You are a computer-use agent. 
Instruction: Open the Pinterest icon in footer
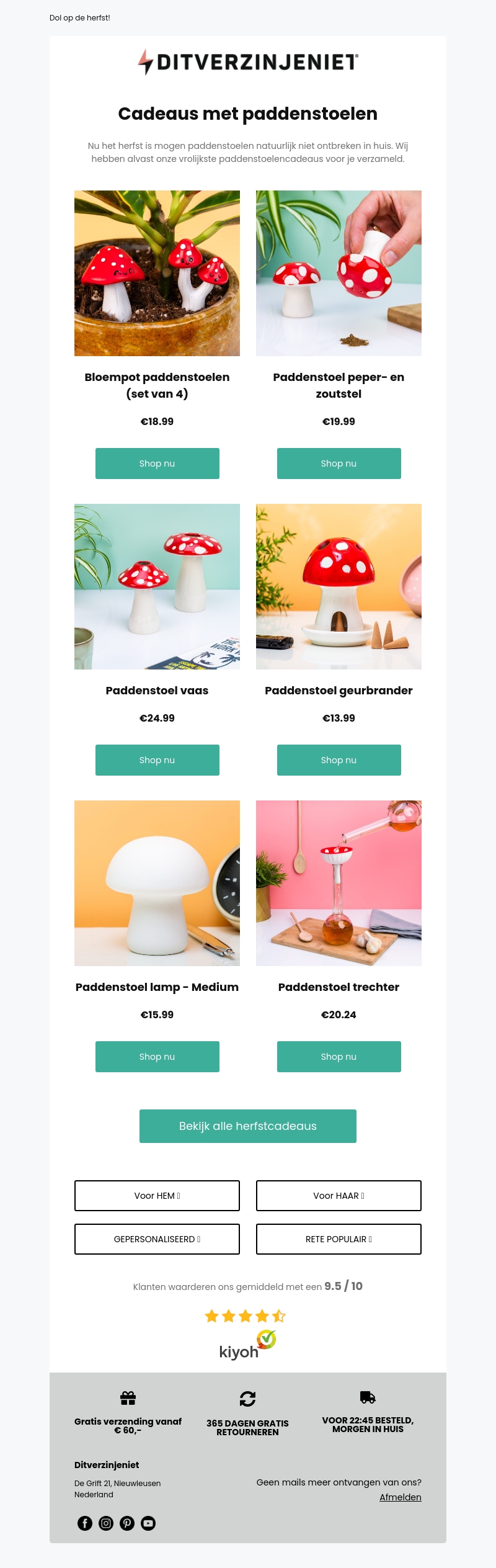127,1523
